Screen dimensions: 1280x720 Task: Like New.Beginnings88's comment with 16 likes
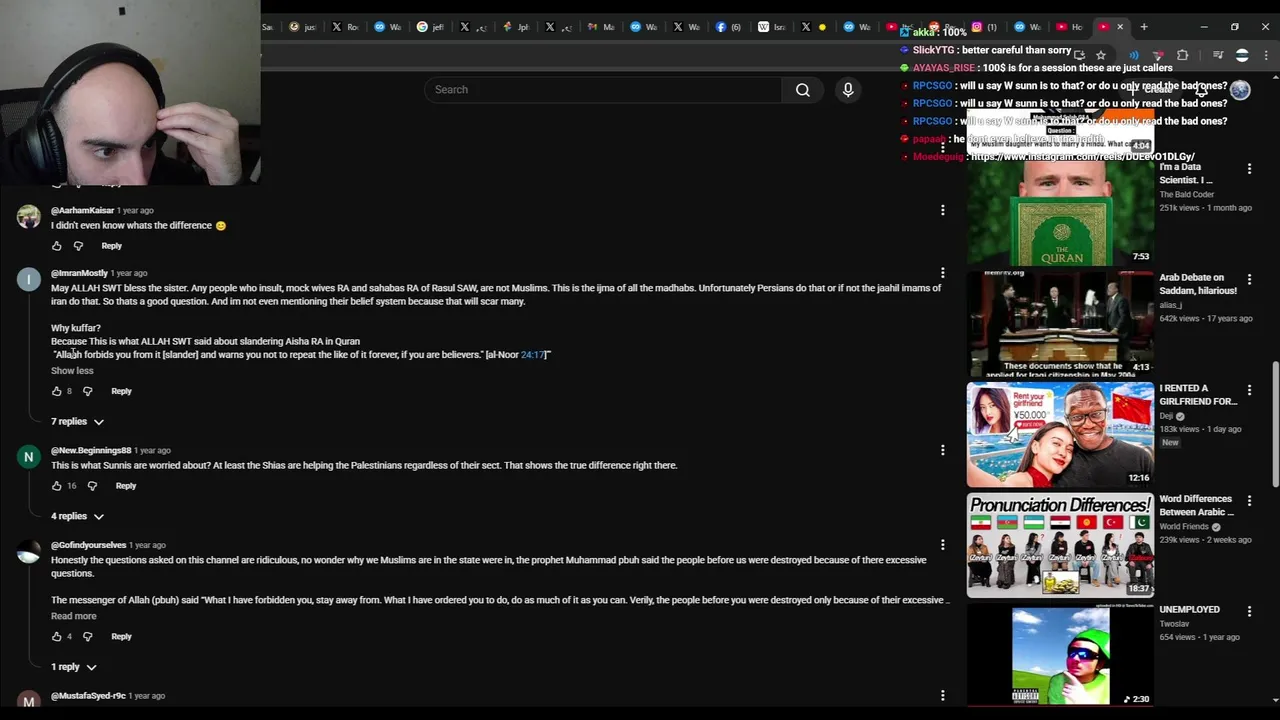pos(56,486)
